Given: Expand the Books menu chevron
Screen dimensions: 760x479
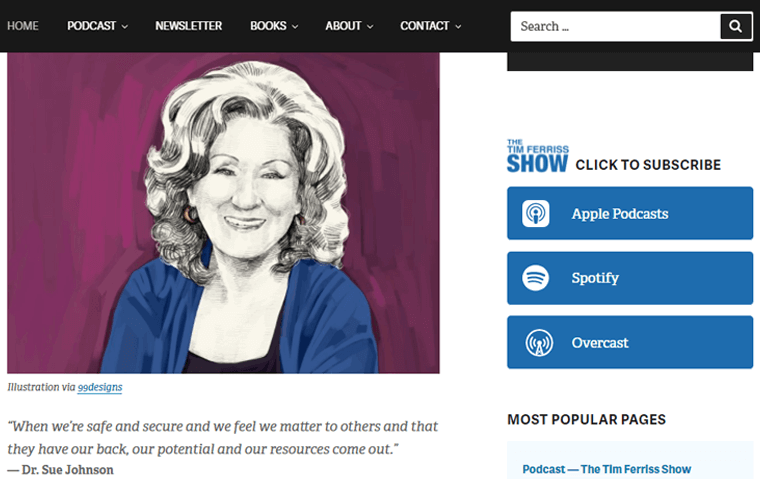Looking at the screenshot, I should point(295,27).
